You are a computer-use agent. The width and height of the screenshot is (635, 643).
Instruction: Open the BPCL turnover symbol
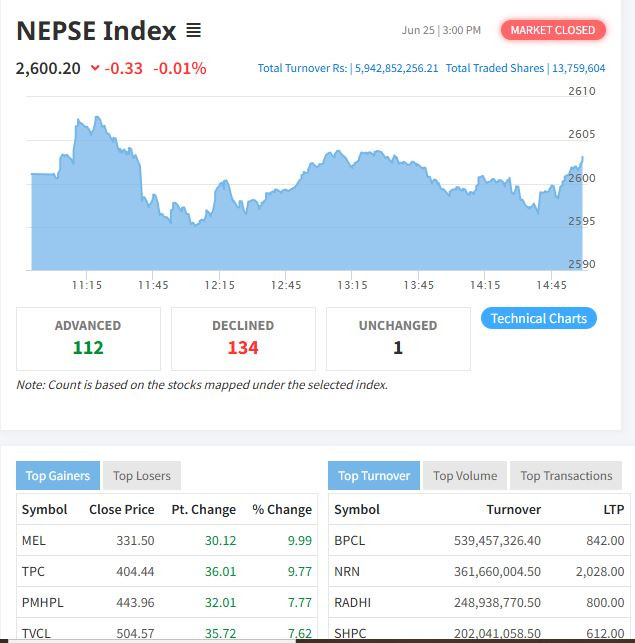click(x=349, y=540)
